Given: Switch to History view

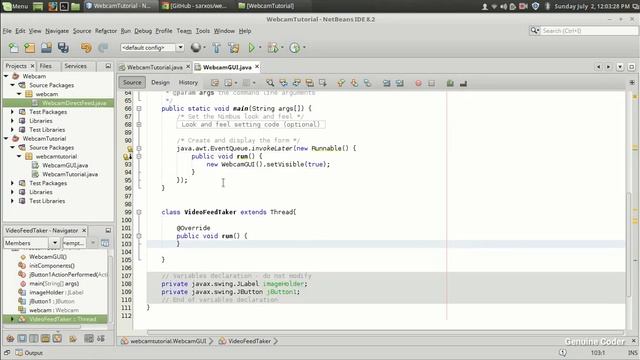Looking at the screenshot, I should (188, 82).
